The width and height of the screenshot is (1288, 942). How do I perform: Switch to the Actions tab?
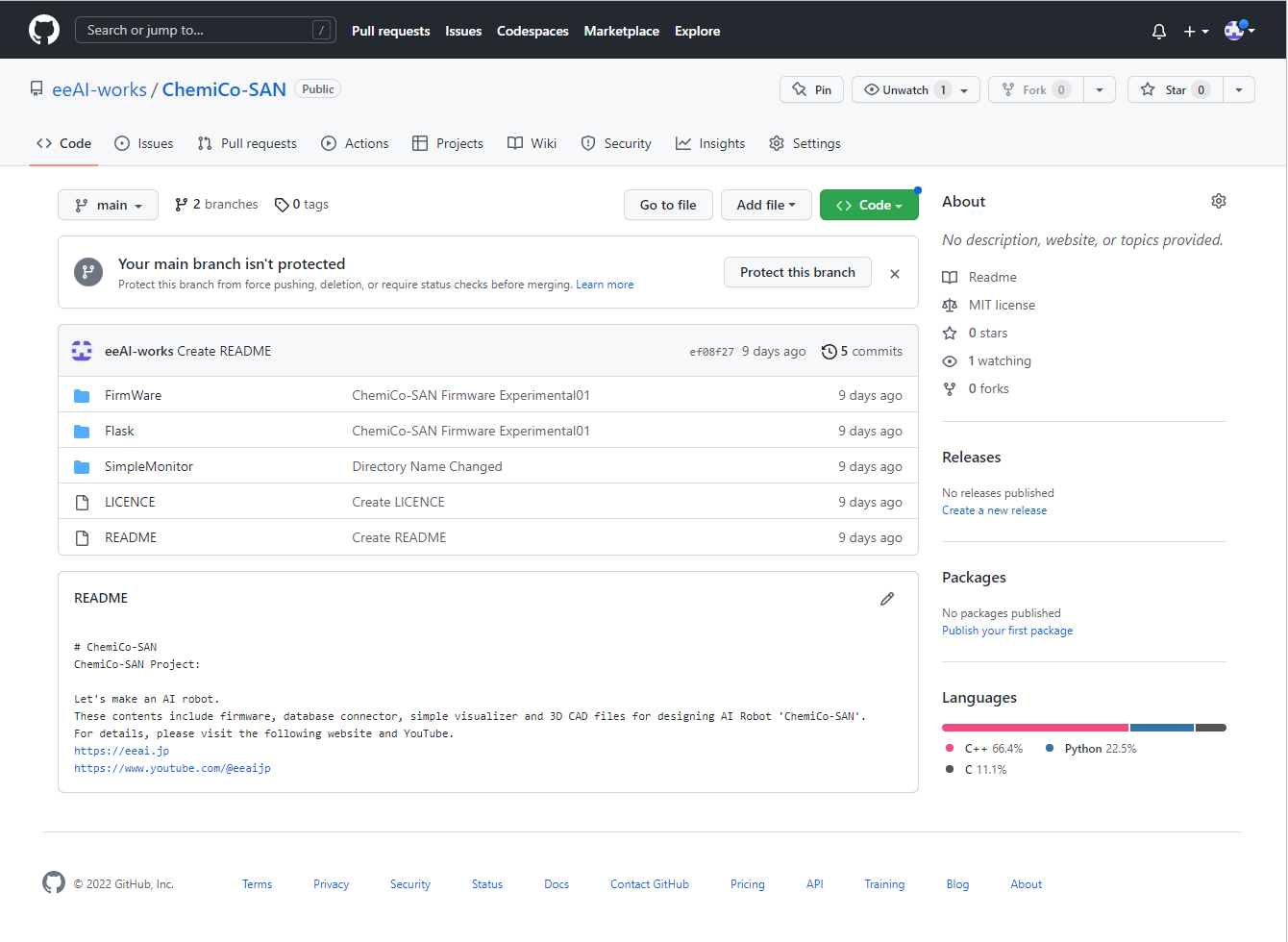point(355,143)
